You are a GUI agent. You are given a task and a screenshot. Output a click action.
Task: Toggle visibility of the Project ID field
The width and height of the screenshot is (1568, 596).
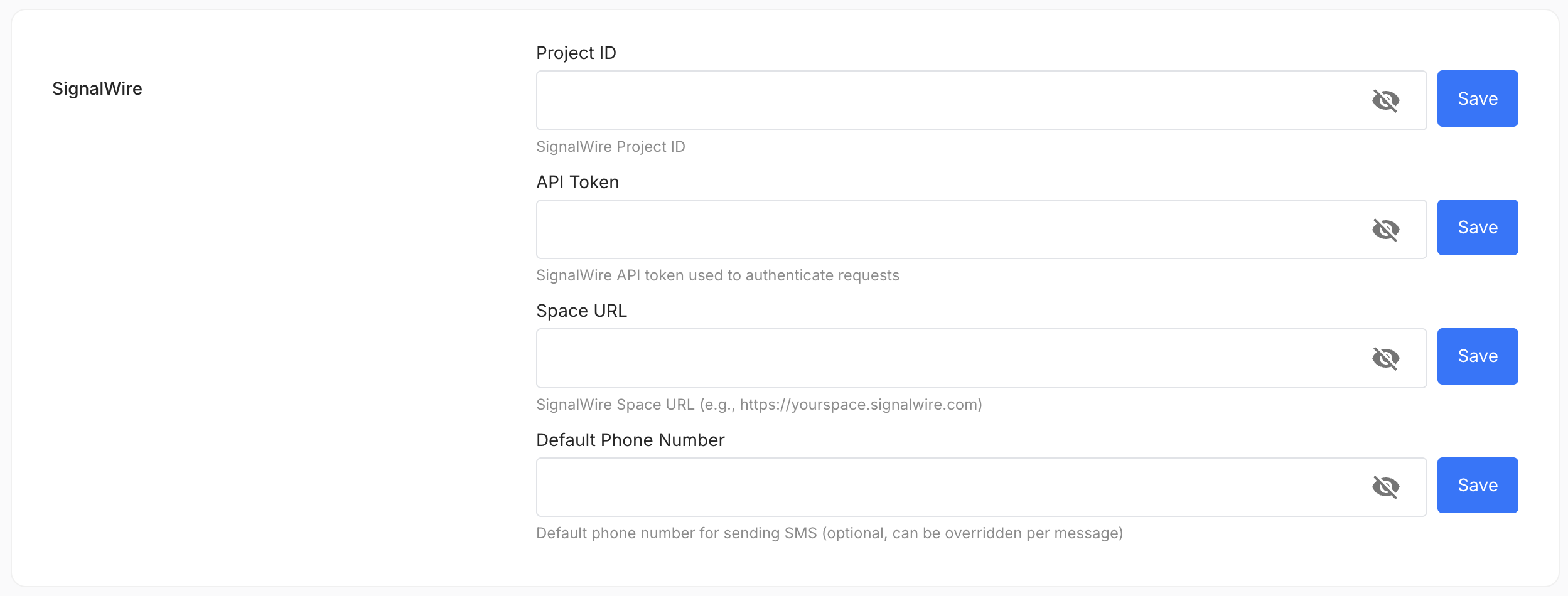1385,100
